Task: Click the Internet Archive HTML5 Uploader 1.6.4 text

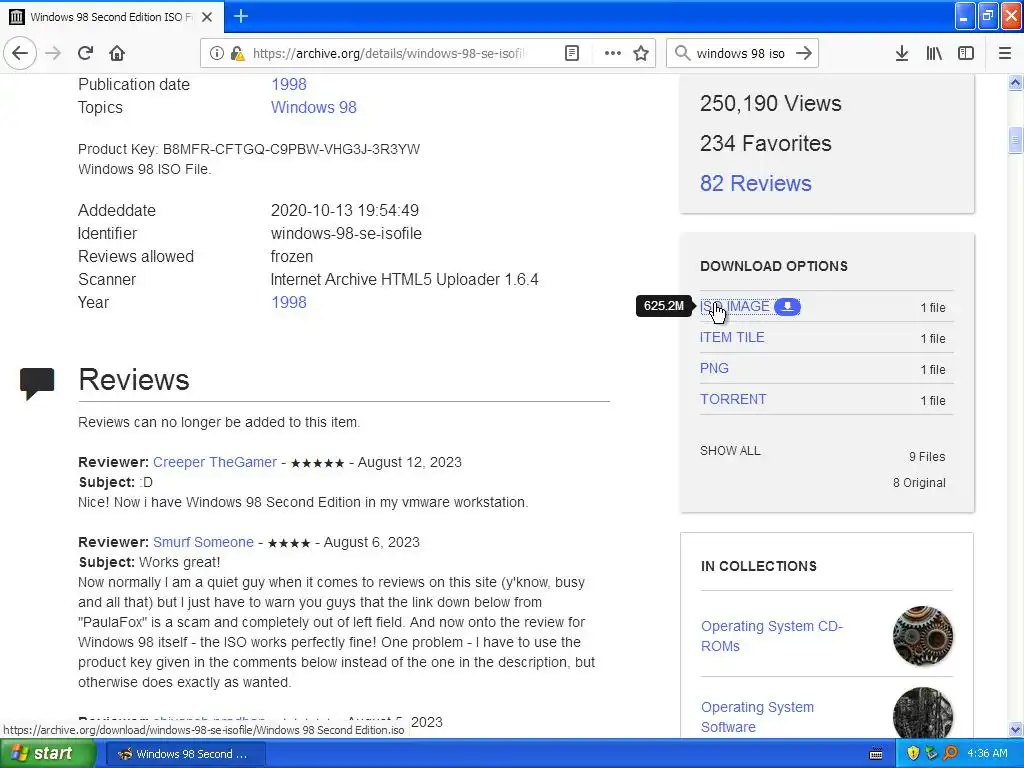Action: 404,280
